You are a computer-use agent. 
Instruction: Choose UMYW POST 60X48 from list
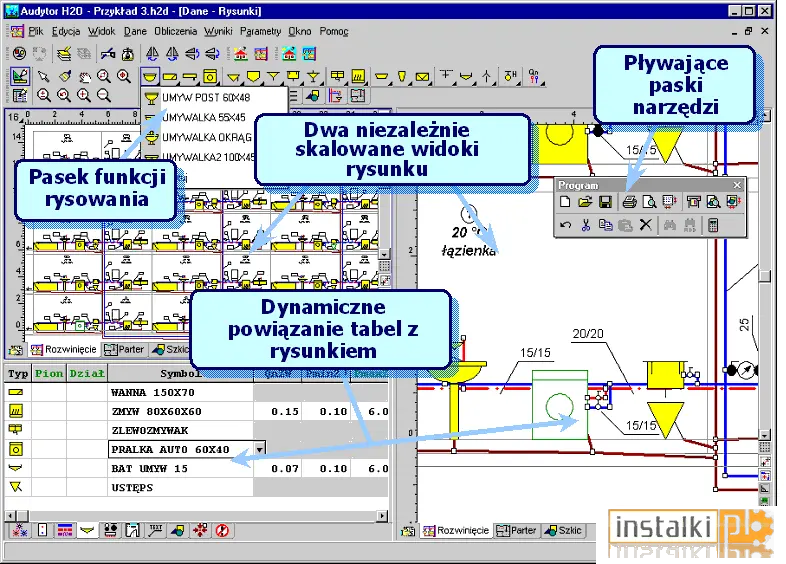206,97
